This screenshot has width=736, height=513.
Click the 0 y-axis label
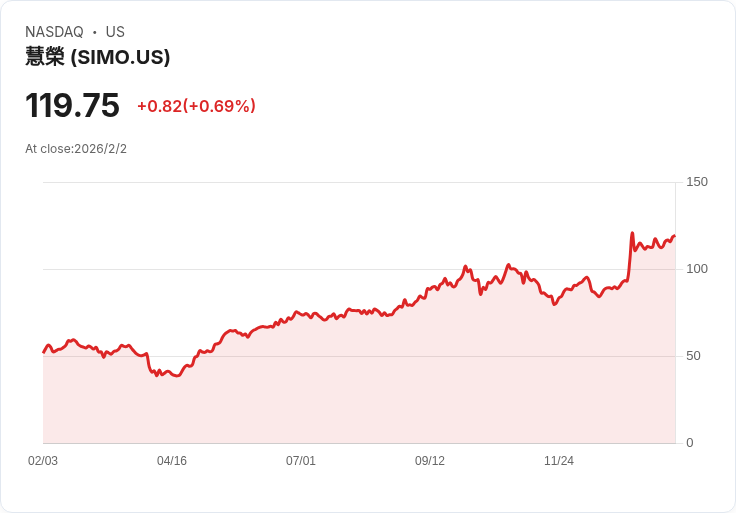click(690, 443)
